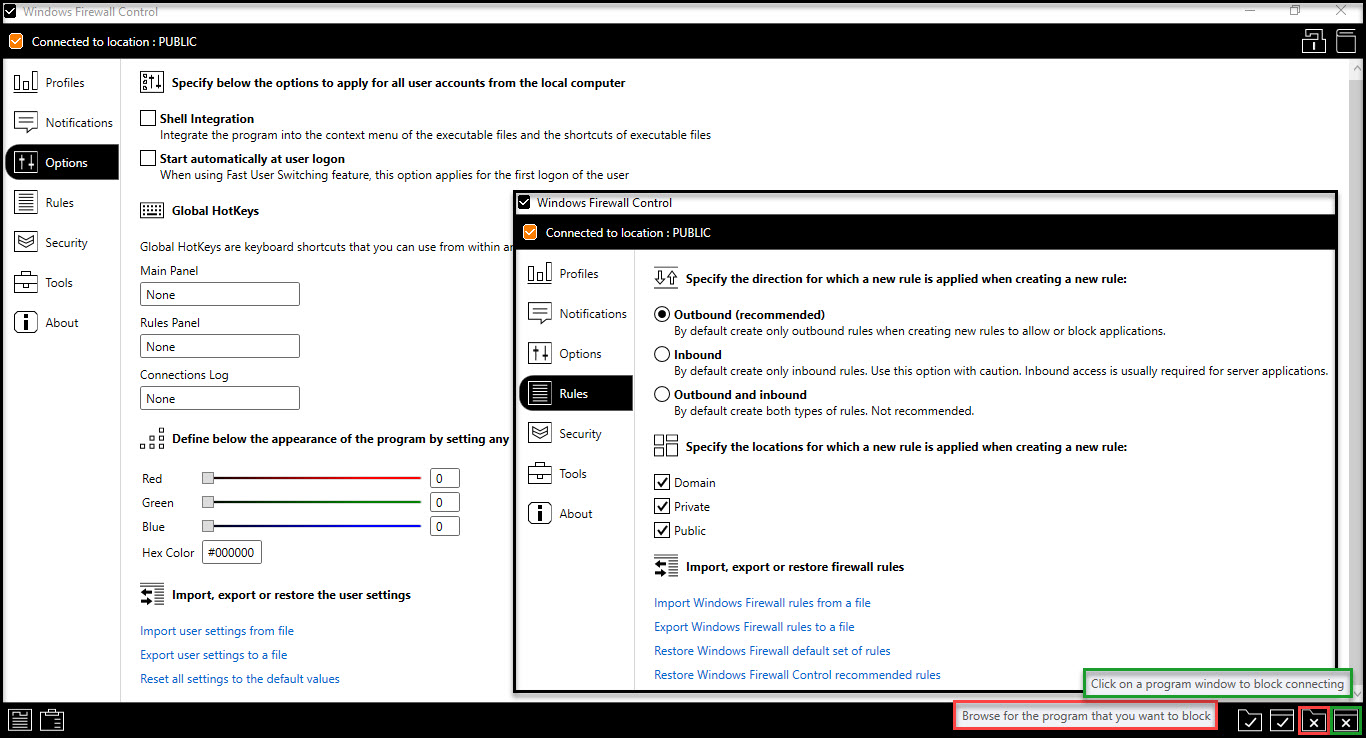Click the Green value box

(x=445, y=502)
